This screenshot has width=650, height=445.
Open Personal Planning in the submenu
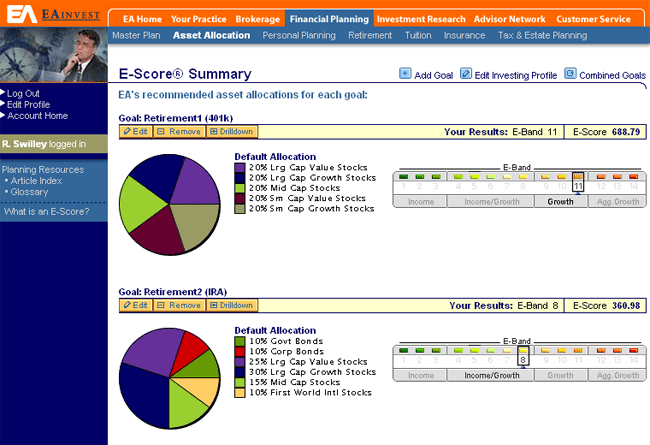point(299,35)
